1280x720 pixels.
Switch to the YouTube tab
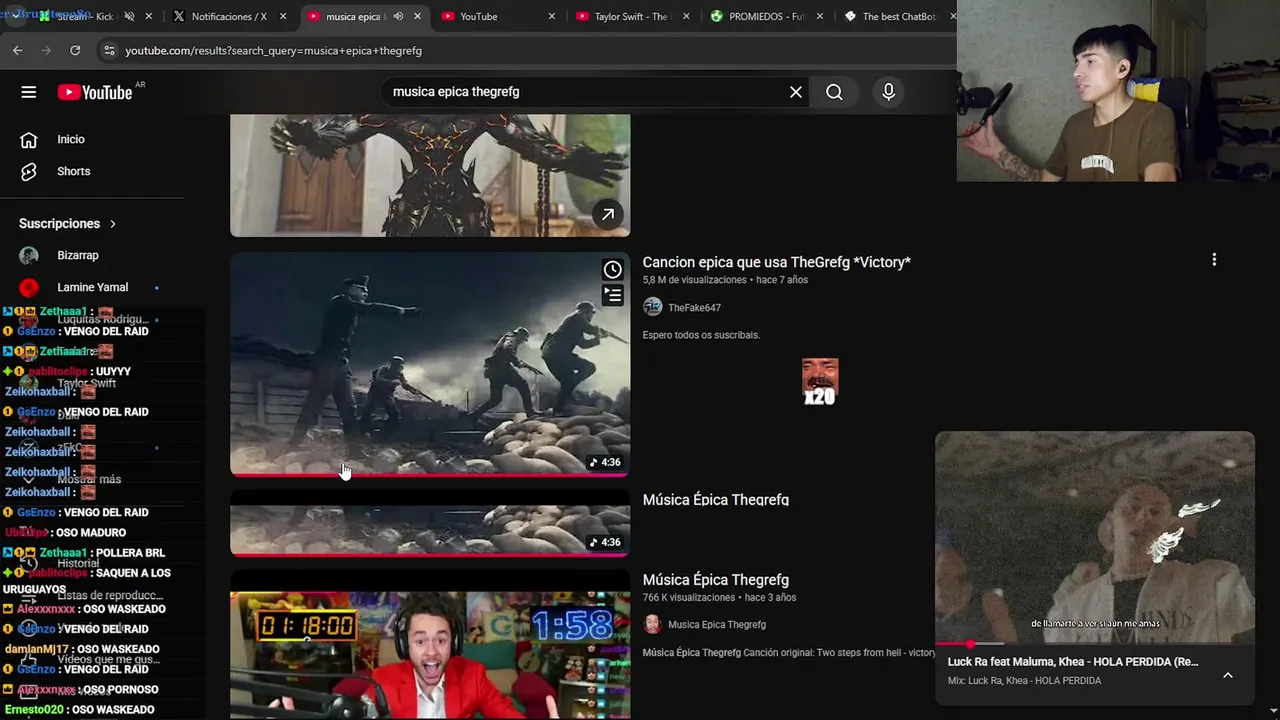[479, 16]
